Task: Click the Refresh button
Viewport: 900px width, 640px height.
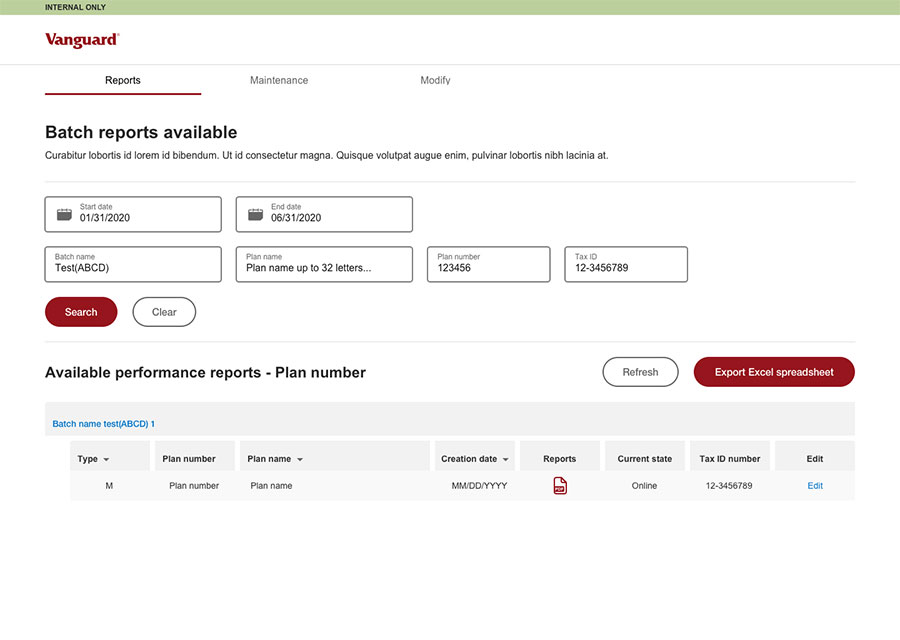Action: (640, 372)
